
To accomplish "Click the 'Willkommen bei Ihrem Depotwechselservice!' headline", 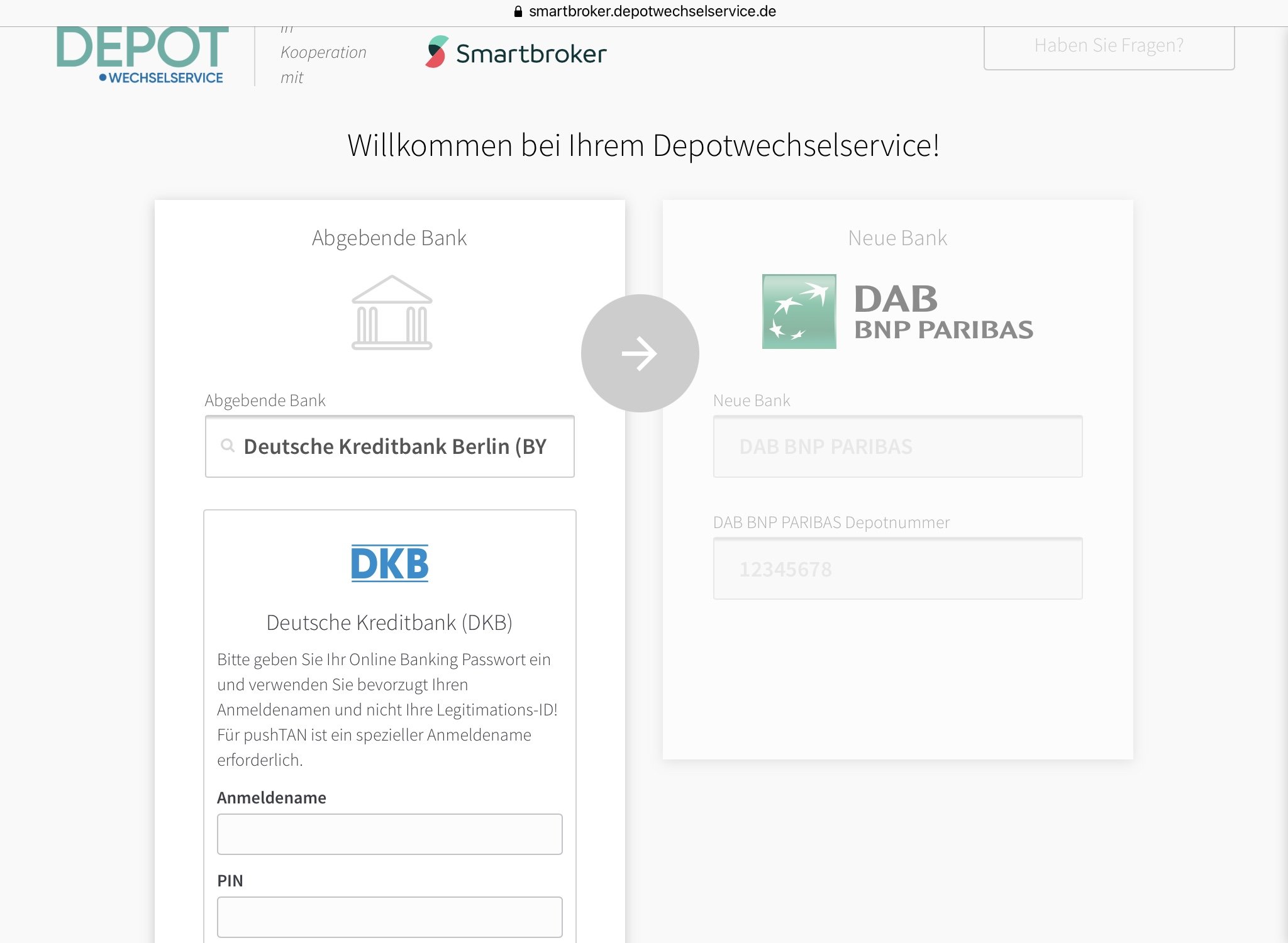I will [643, 146].
